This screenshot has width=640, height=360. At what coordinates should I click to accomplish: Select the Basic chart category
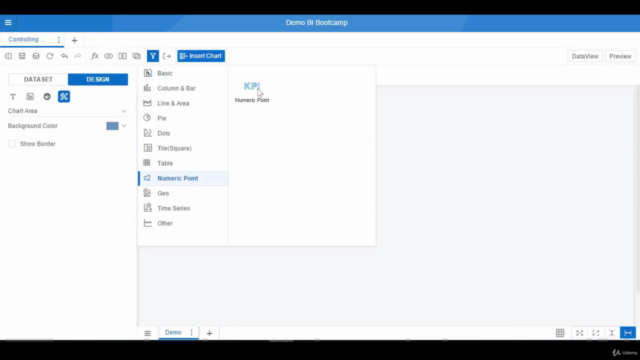point(183,73)
